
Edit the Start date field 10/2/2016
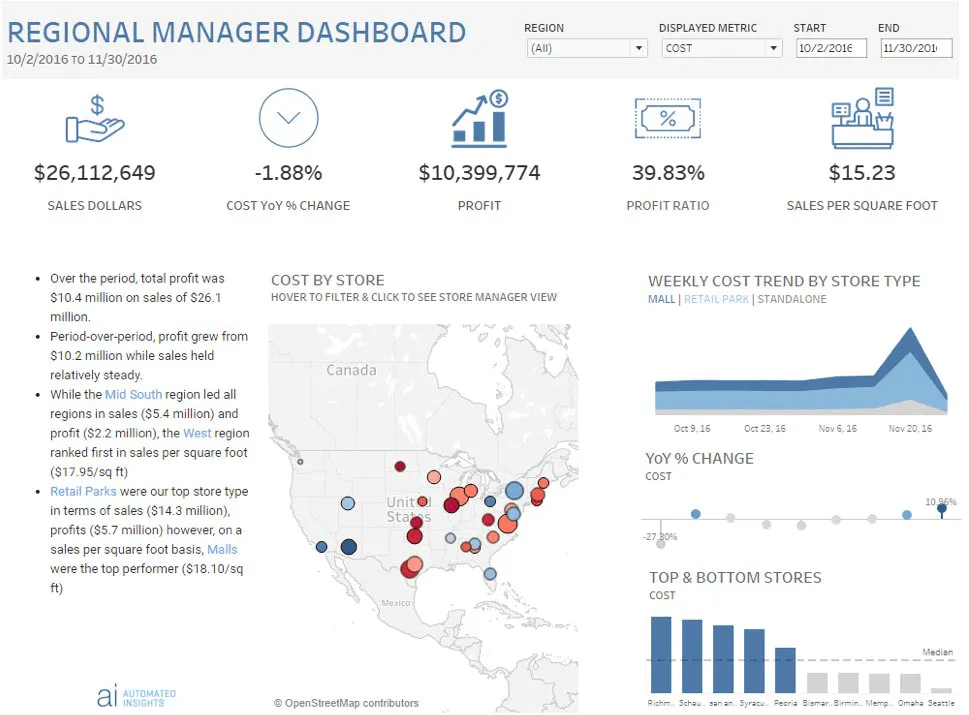831,48
